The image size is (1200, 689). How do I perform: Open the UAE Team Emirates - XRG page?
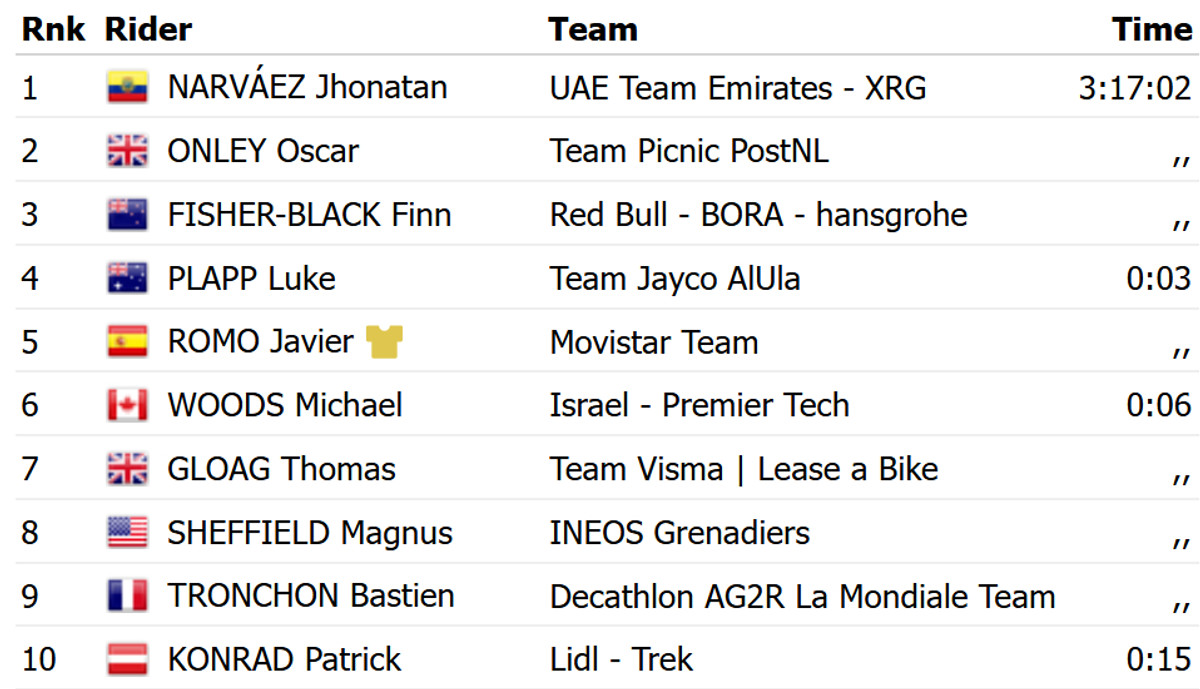click(x=738, y=88)
